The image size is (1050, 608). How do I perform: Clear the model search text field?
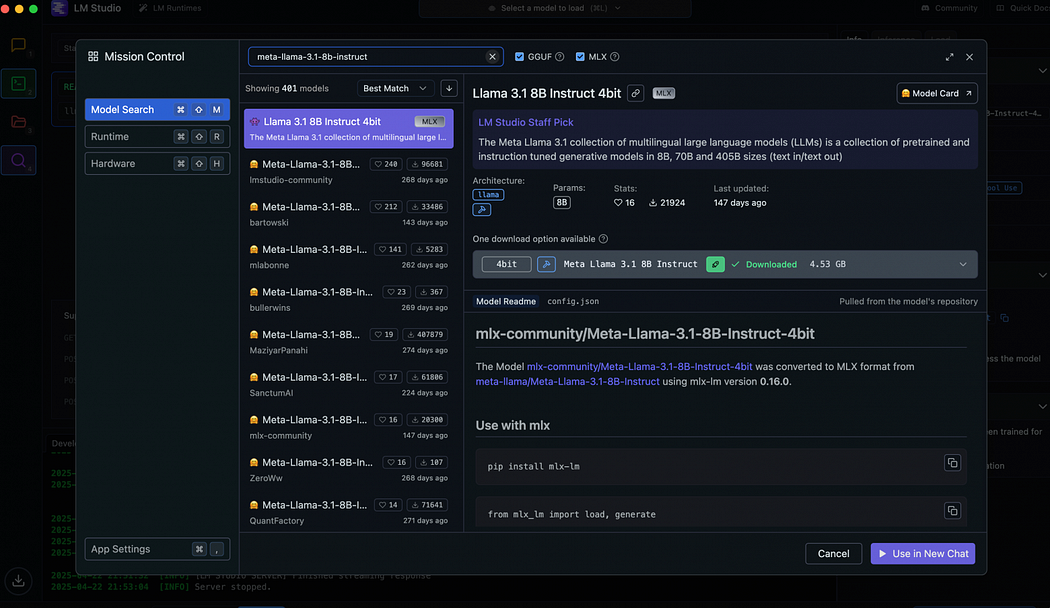[492, 57]
